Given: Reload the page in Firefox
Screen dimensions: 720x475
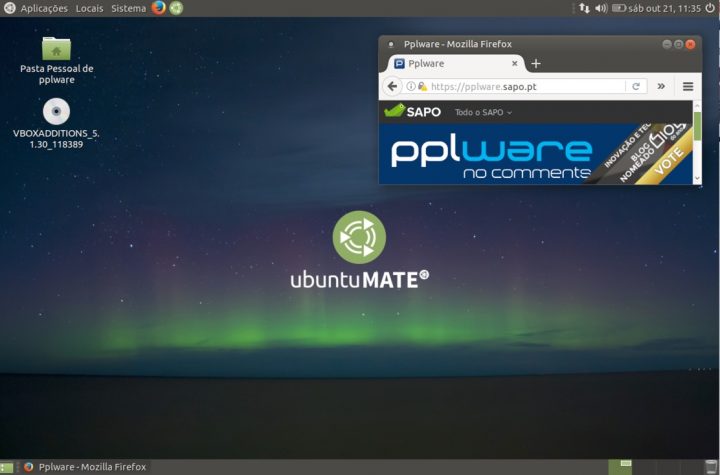Looking at the screenshot, I should 635,86.
